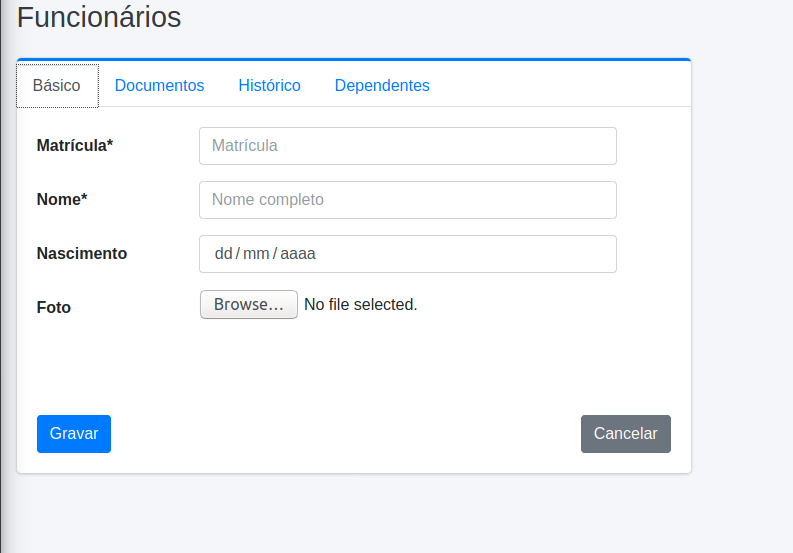Click into the Nome completo field
793x553 pixels.
[408, 200]
